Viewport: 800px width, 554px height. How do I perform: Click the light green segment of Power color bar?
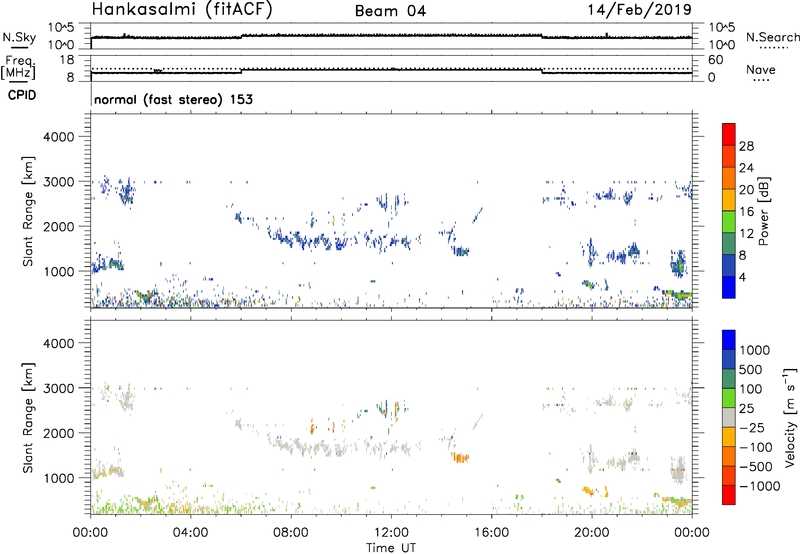pos(729,221)
